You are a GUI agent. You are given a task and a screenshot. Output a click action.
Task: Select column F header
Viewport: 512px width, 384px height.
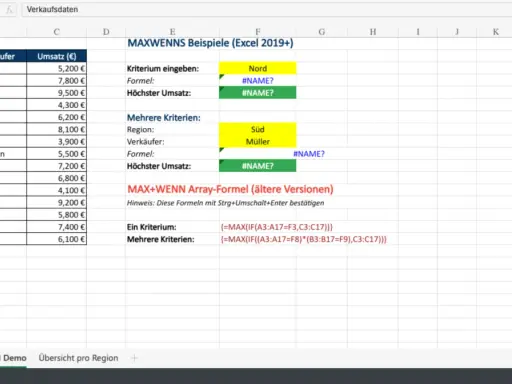tap(258, 32)
